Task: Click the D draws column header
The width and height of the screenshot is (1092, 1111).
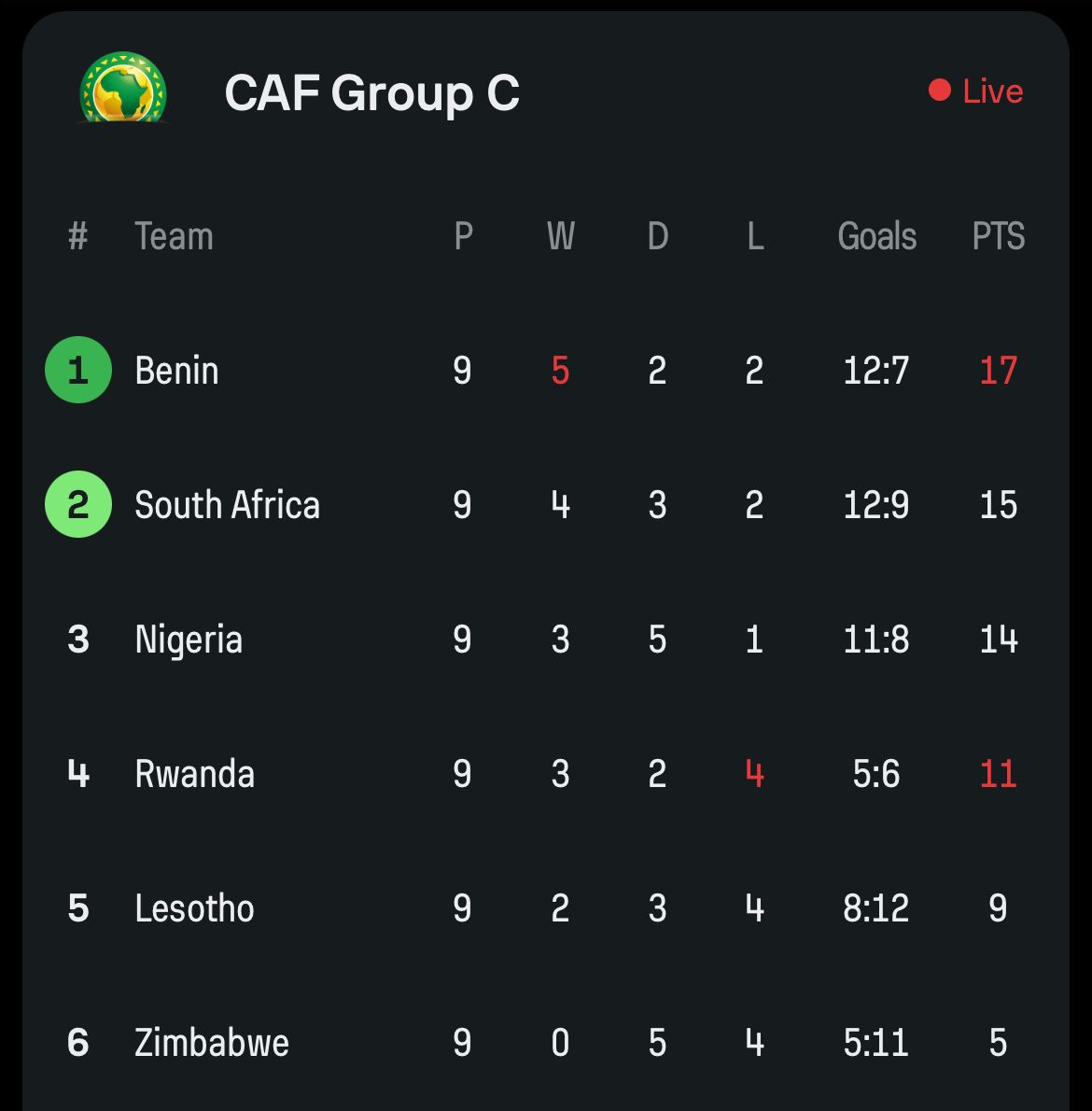Action: point(657,236)
